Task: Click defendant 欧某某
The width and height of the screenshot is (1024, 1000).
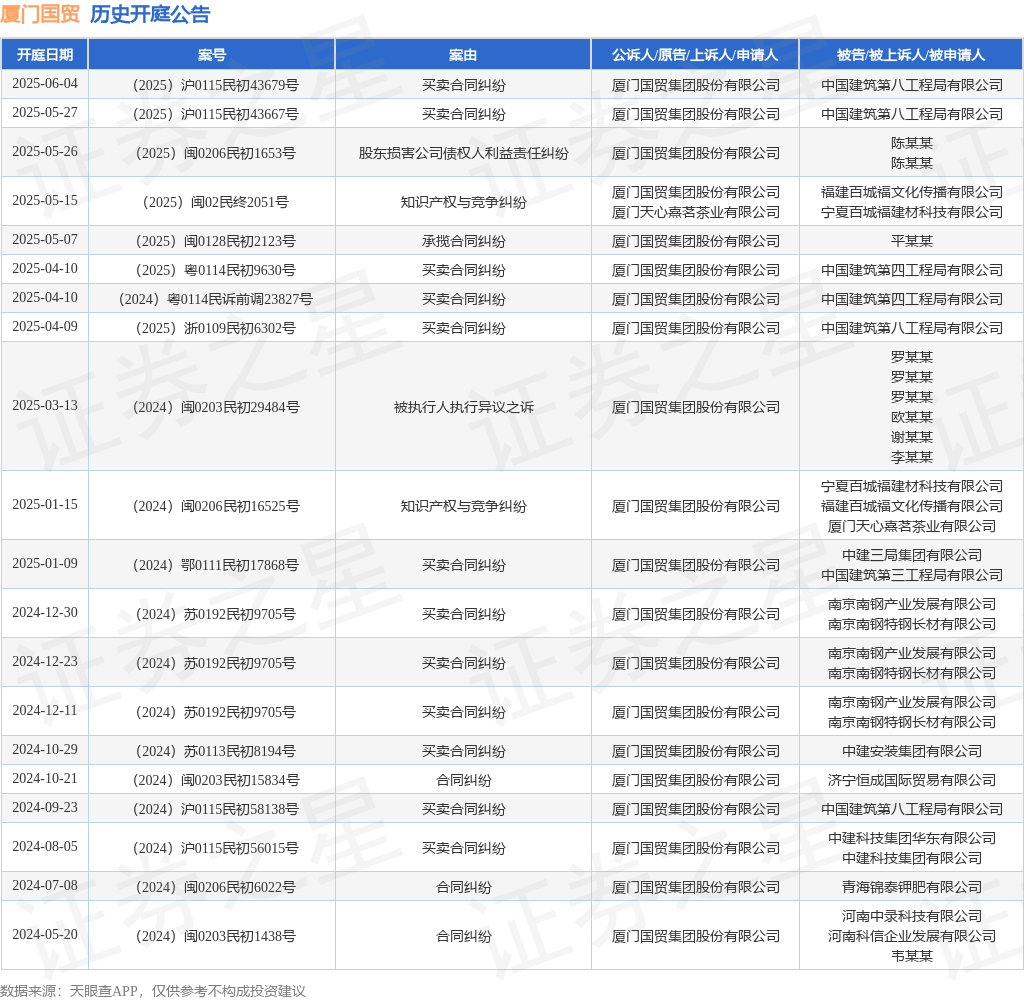Action: pos(912,417)
